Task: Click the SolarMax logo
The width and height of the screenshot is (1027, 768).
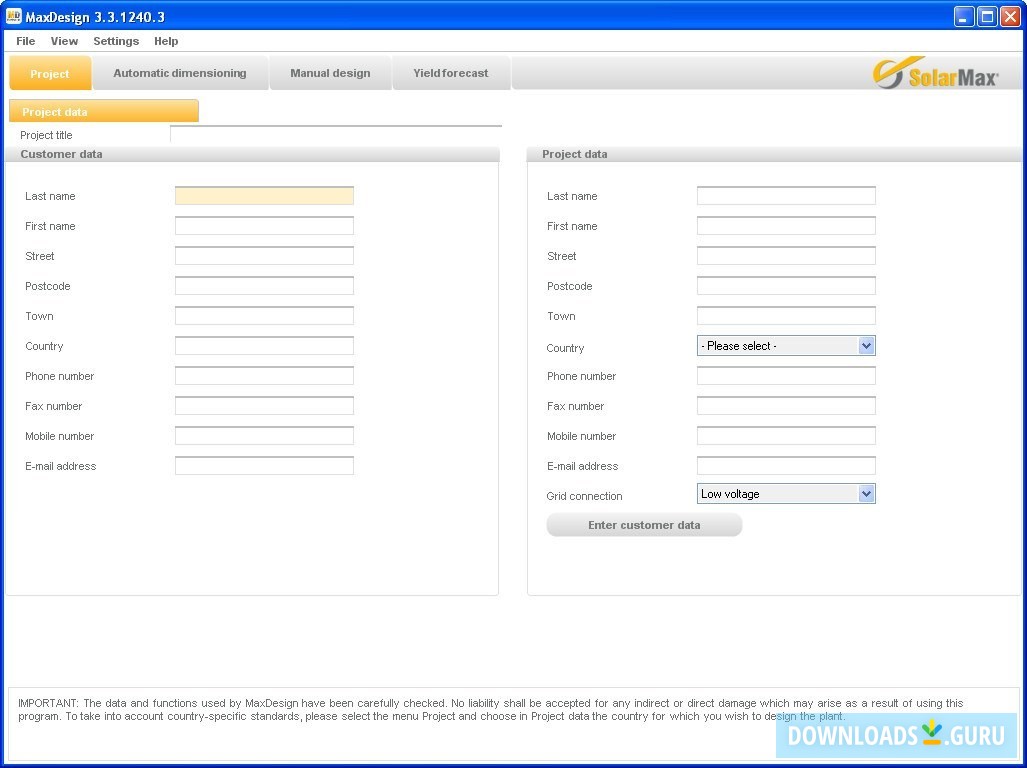Action: click(935, 73)
